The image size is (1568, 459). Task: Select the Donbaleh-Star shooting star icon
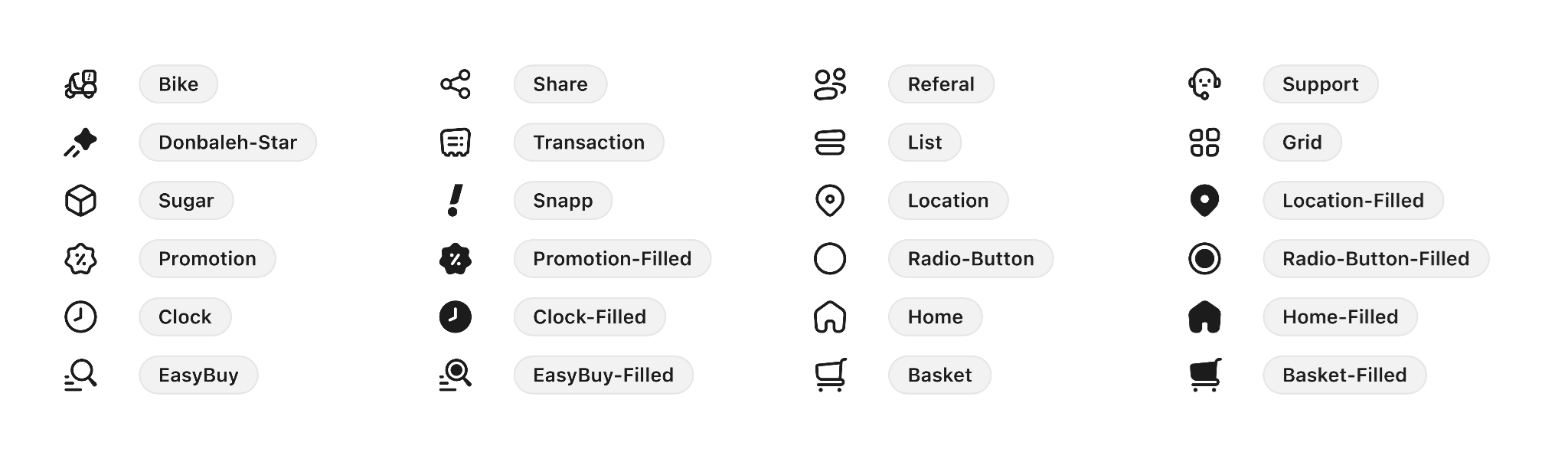click(80, 143)
